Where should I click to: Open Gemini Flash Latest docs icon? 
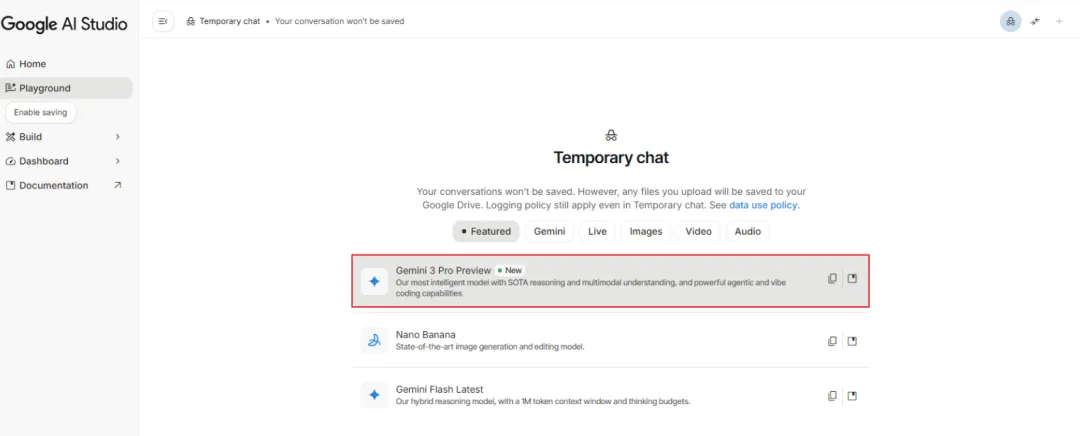point(852,396)
